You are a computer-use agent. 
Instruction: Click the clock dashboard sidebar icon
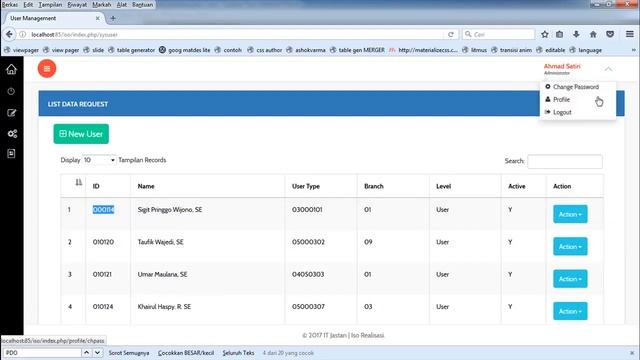coord(11,91)
